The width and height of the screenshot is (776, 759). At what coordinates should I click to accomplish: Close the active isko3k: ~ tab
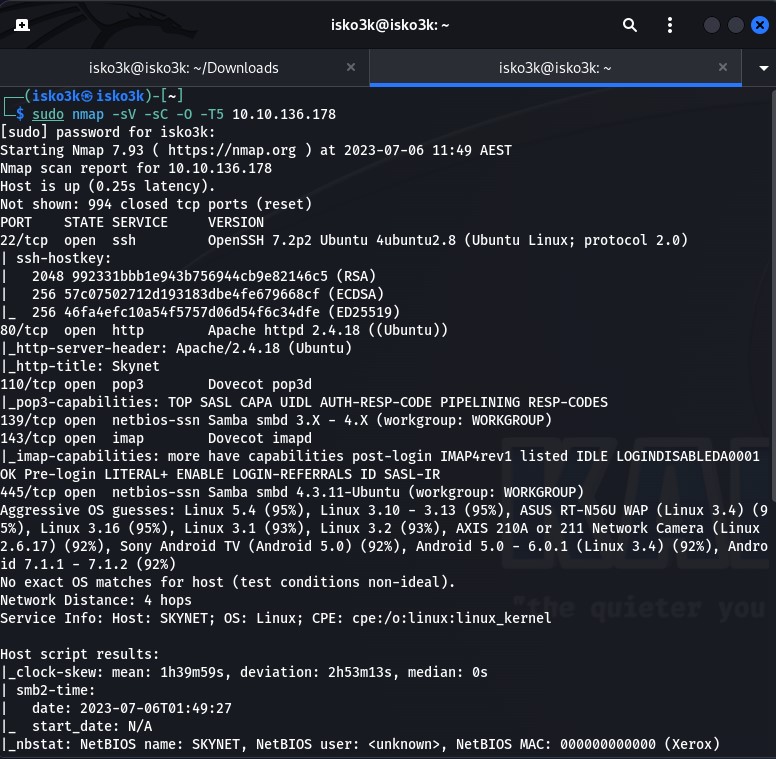(723, 68)
